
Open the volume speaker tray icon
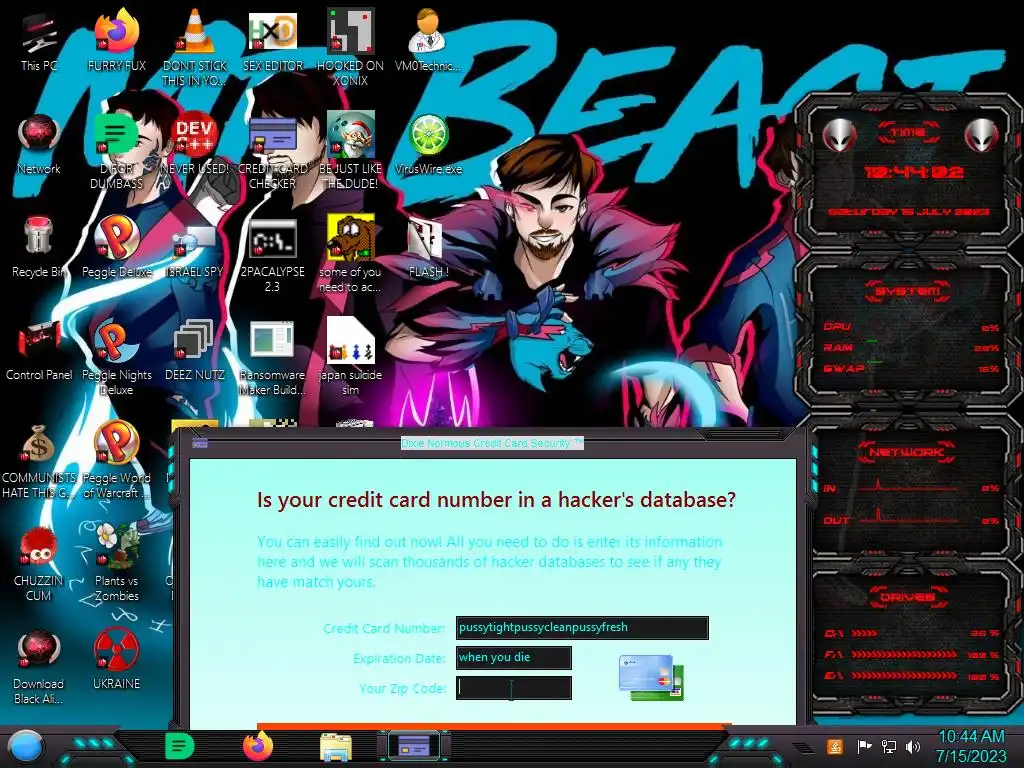pyautogui.click(x=913, y=746)
